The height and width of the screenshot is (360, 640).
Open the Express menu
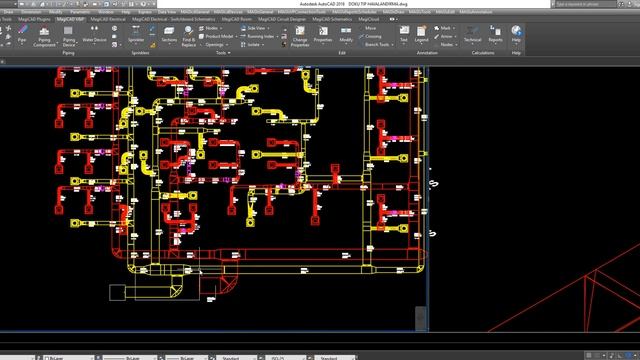coord(144,12)
